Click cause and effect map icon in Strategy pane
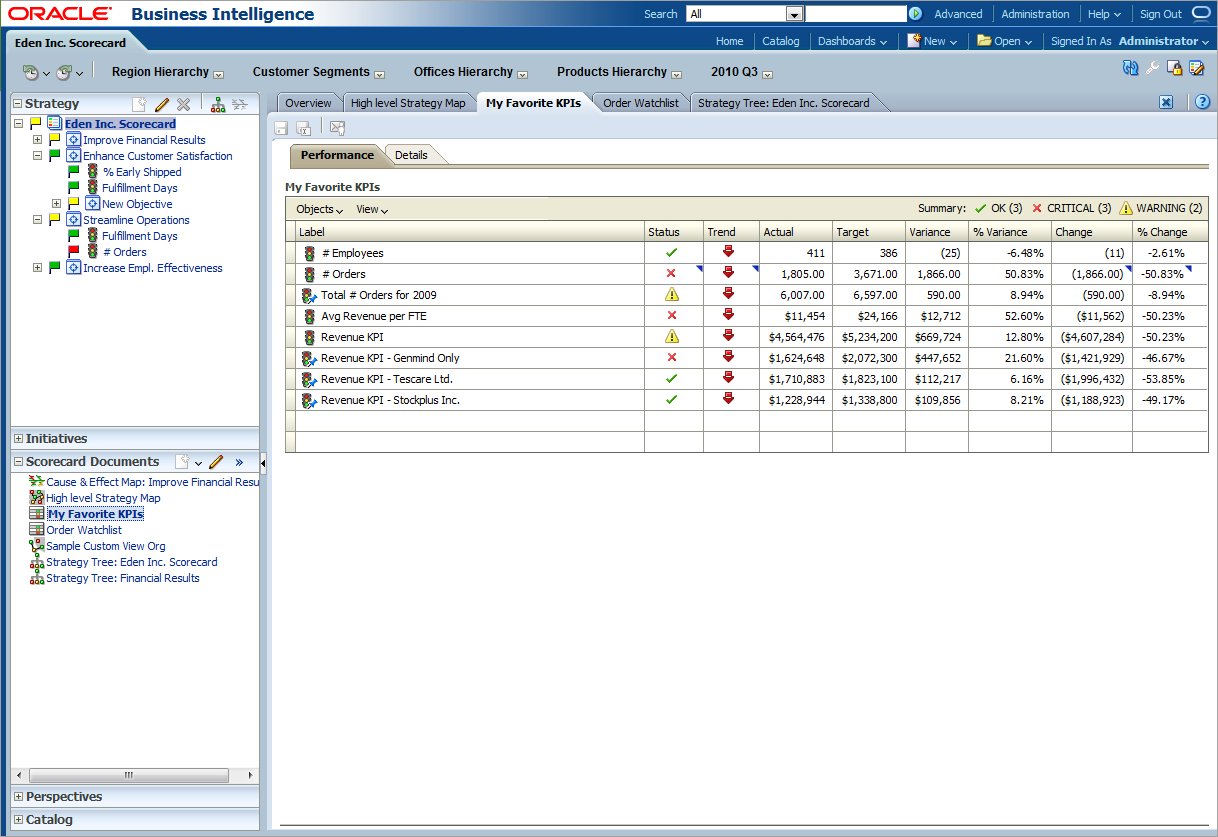Image resolution: width=1218 pixels, height=837 pixels. [239, 104]
